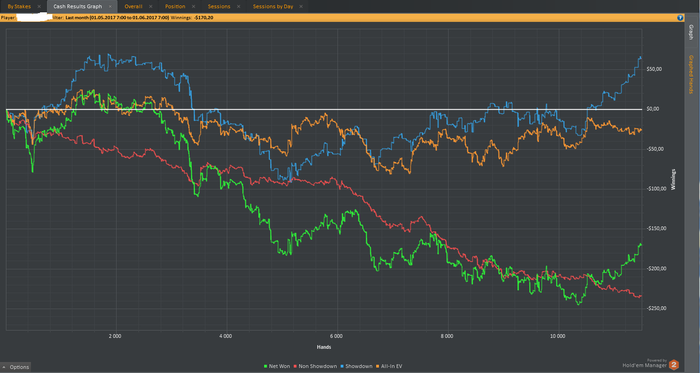Image resolution: width=700 pixels, height=373 pixels.
Task: Select the Cash Results Graph tab
Action: (x=78, y=6)
